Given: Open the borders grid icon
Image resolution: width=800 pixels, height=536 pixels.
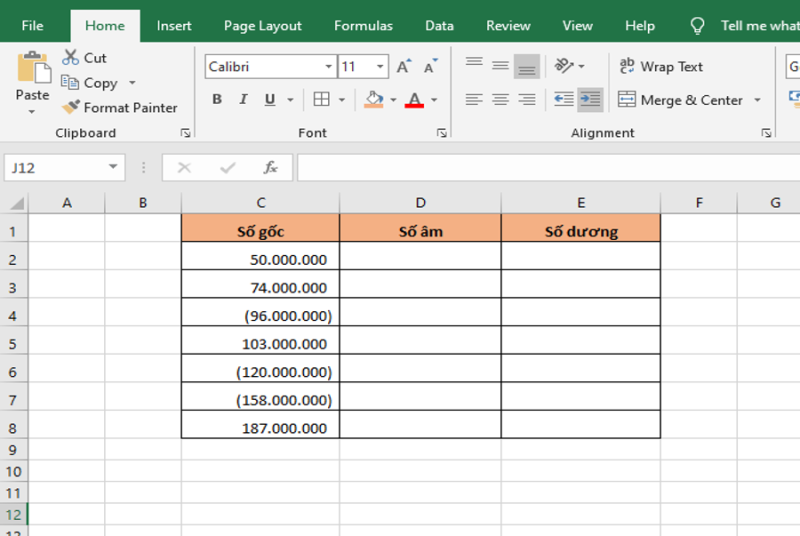Looking at the screenshot, I should pyautogui.click(x=321, y=99).
